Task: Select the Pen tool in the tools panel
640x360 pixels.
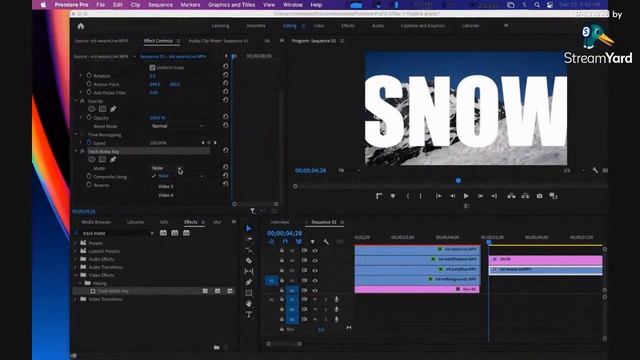Action: [249, 282]
